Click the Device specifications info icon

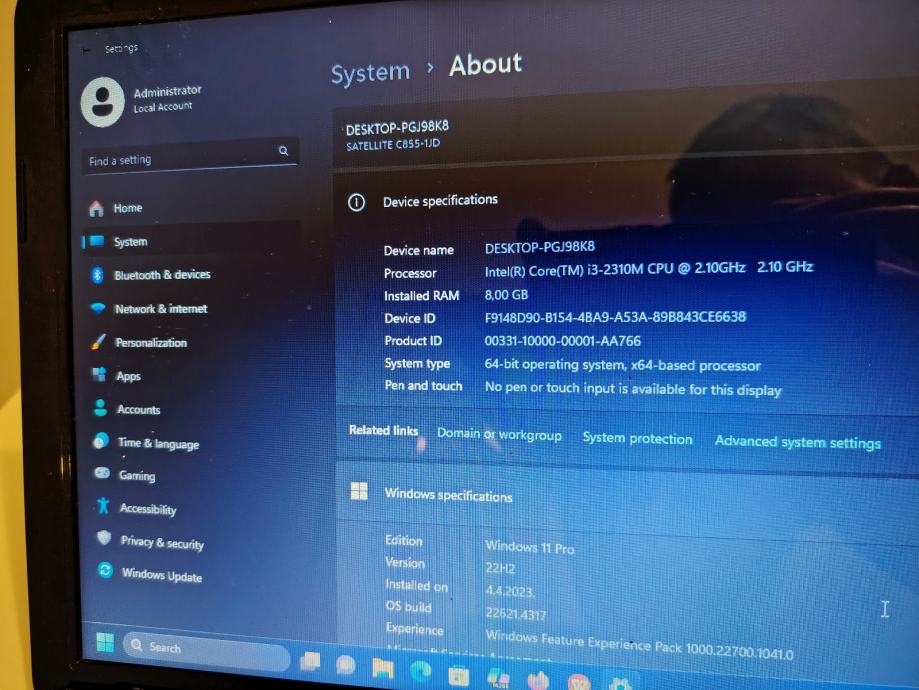click(356, 203)
